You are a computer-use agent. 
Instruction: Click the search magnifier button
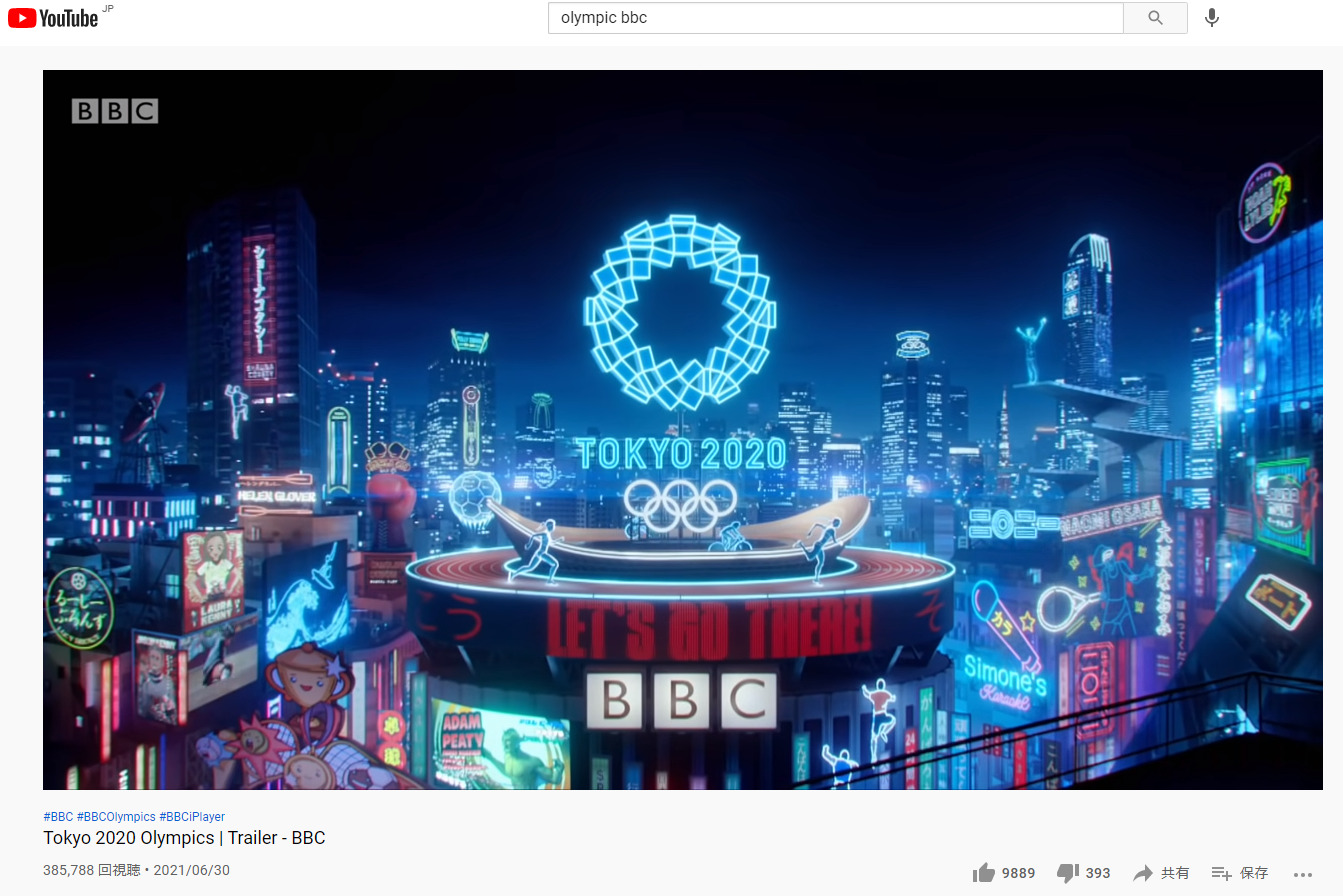coord(1155,18)
